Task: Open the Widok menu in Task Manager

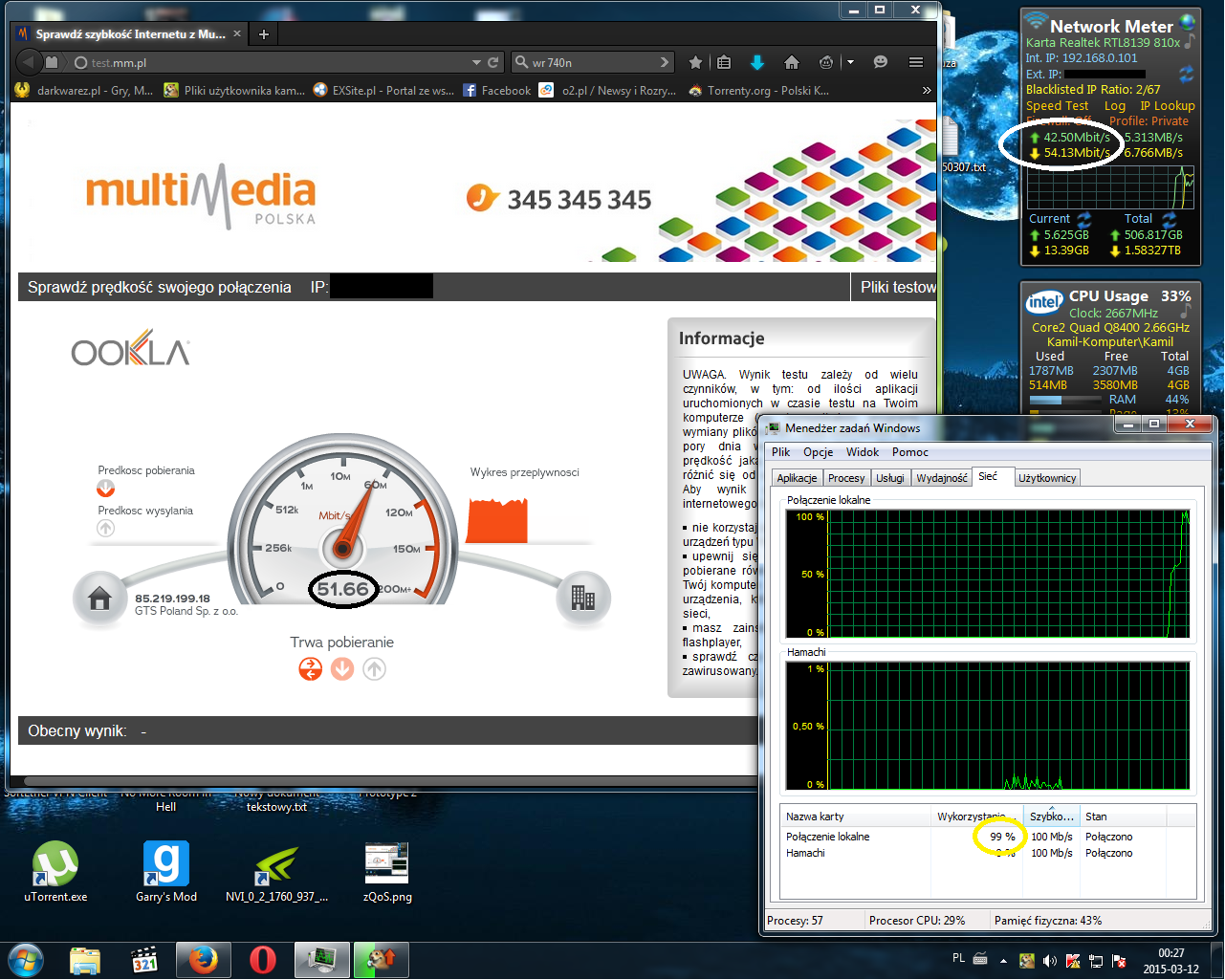Action: click(862, 452)
